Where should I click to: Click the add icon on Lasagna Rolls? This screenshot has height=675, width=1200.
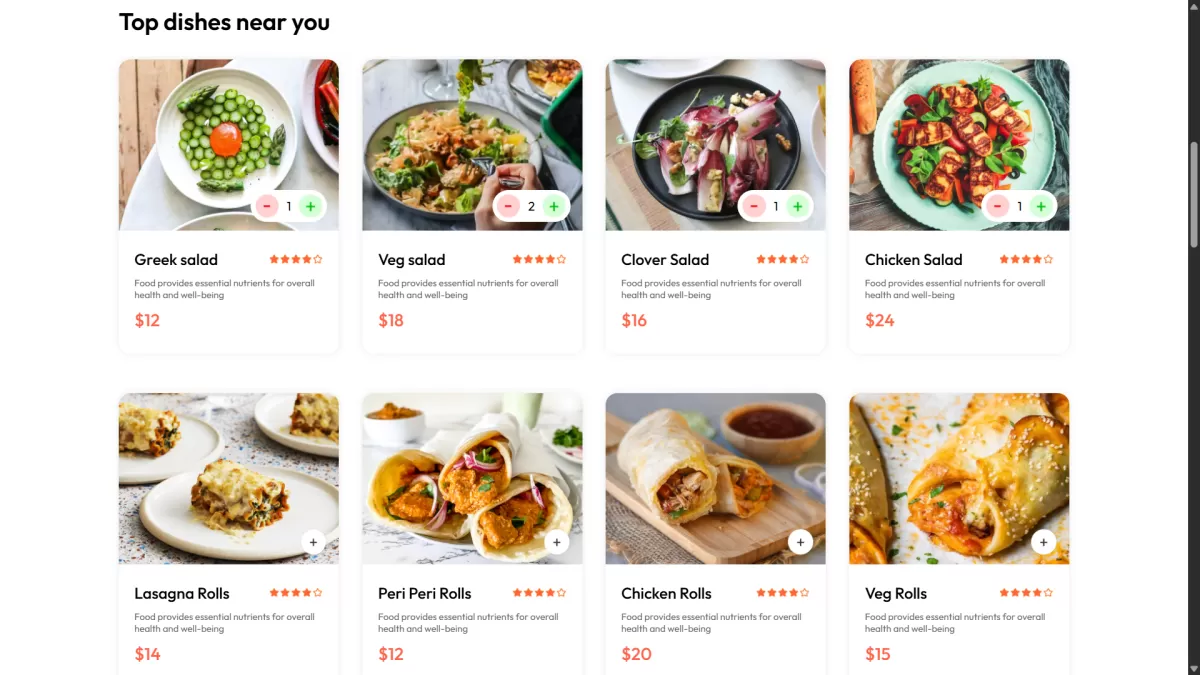pos(313,542)
